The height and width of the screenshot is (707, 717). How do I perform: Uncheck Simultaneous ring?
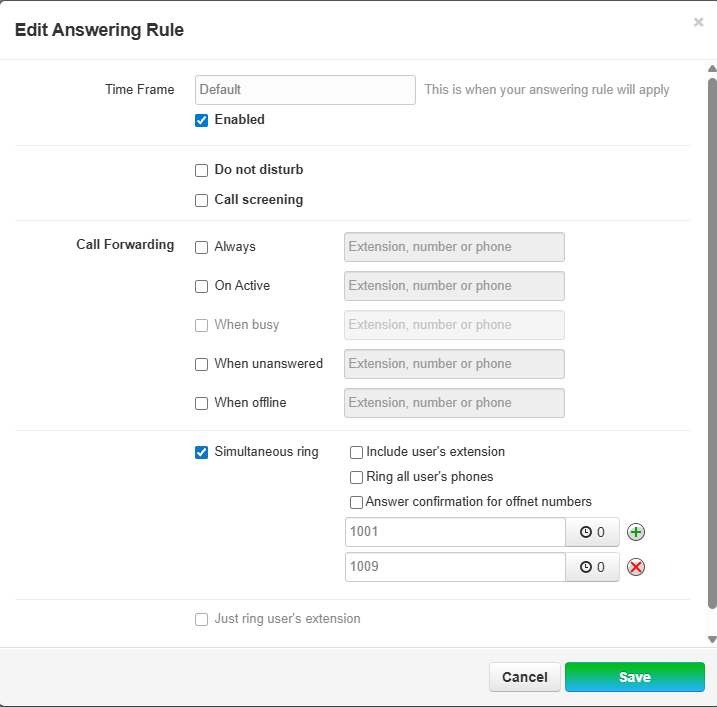[x=202, y=452]
